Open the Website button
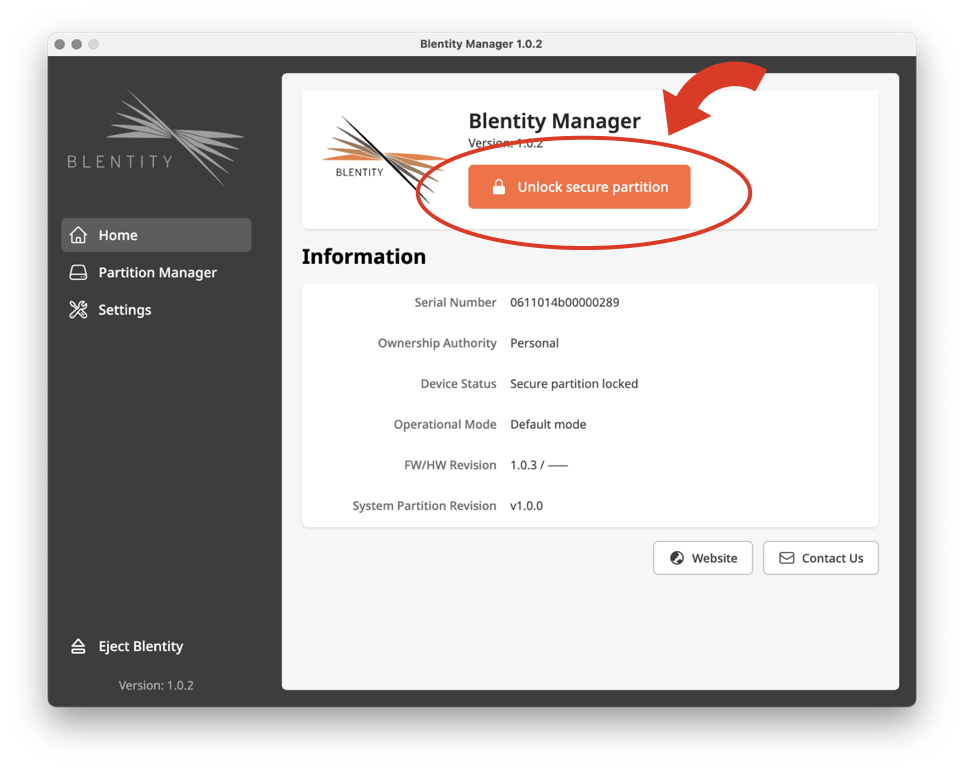This screenshot has height=770, width=964. 703,558
